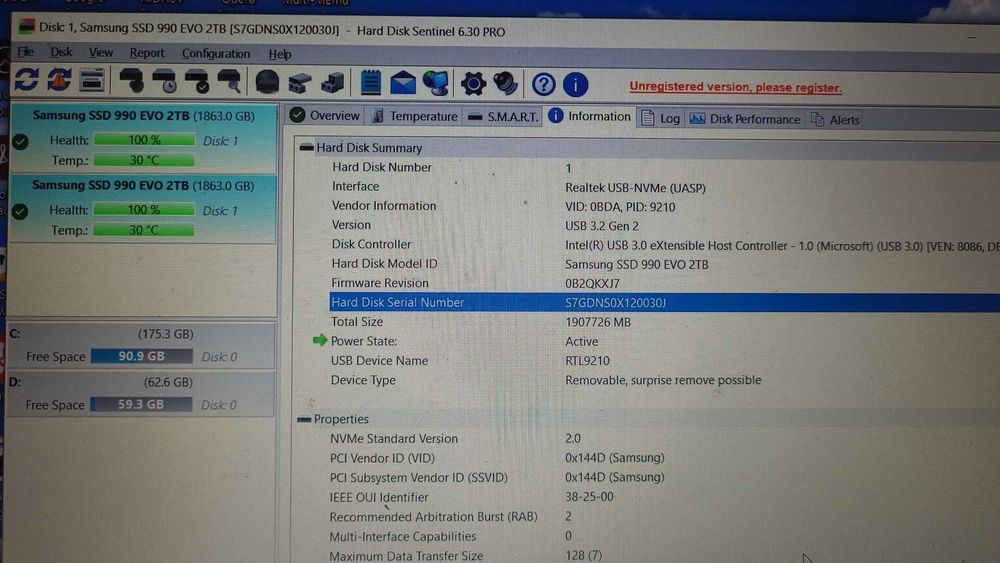Open the Report menu
Viewport: 1000px width, 563px height.
point(147,54)
